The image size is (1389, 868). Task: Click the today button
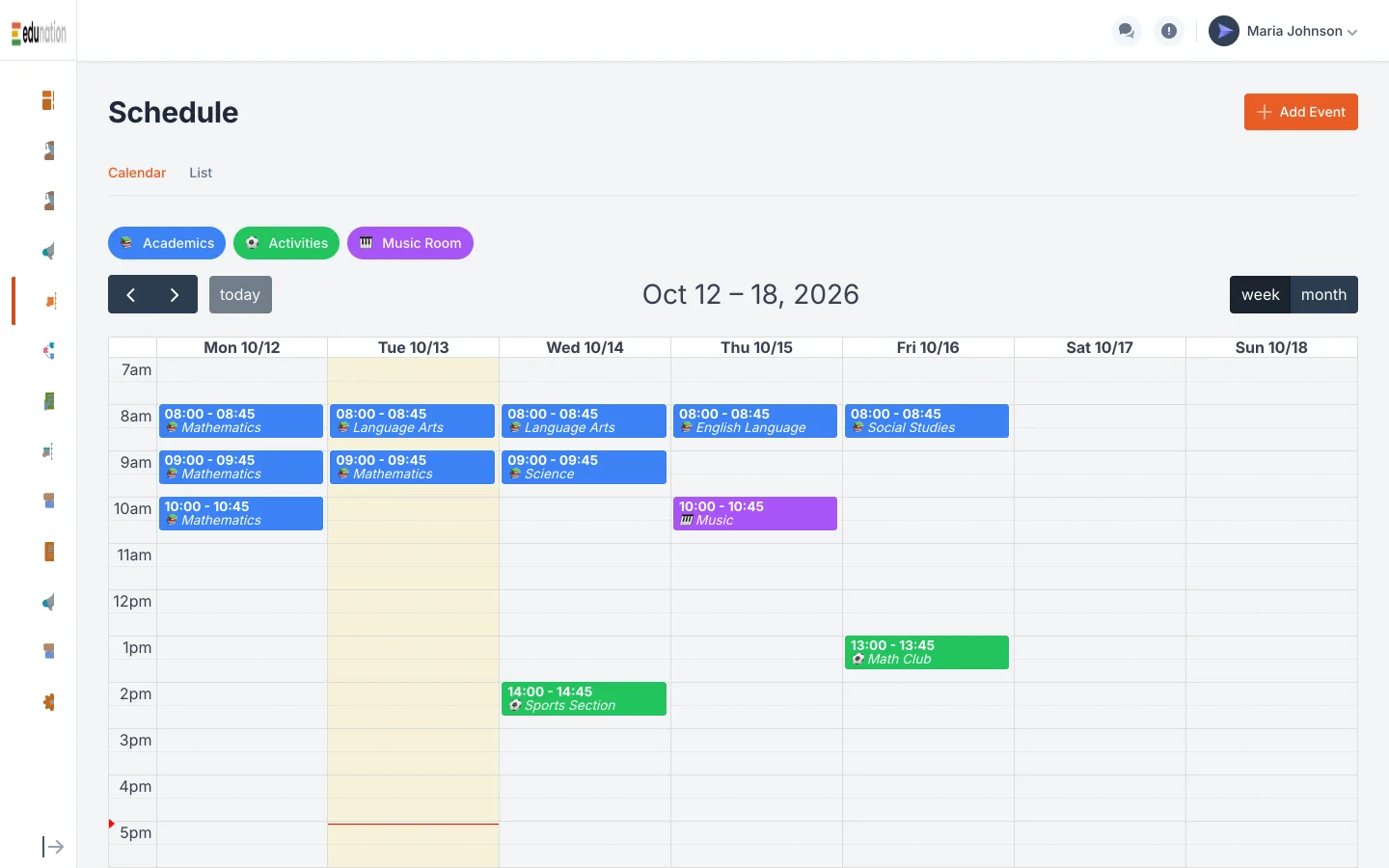(x=240, y=294)
